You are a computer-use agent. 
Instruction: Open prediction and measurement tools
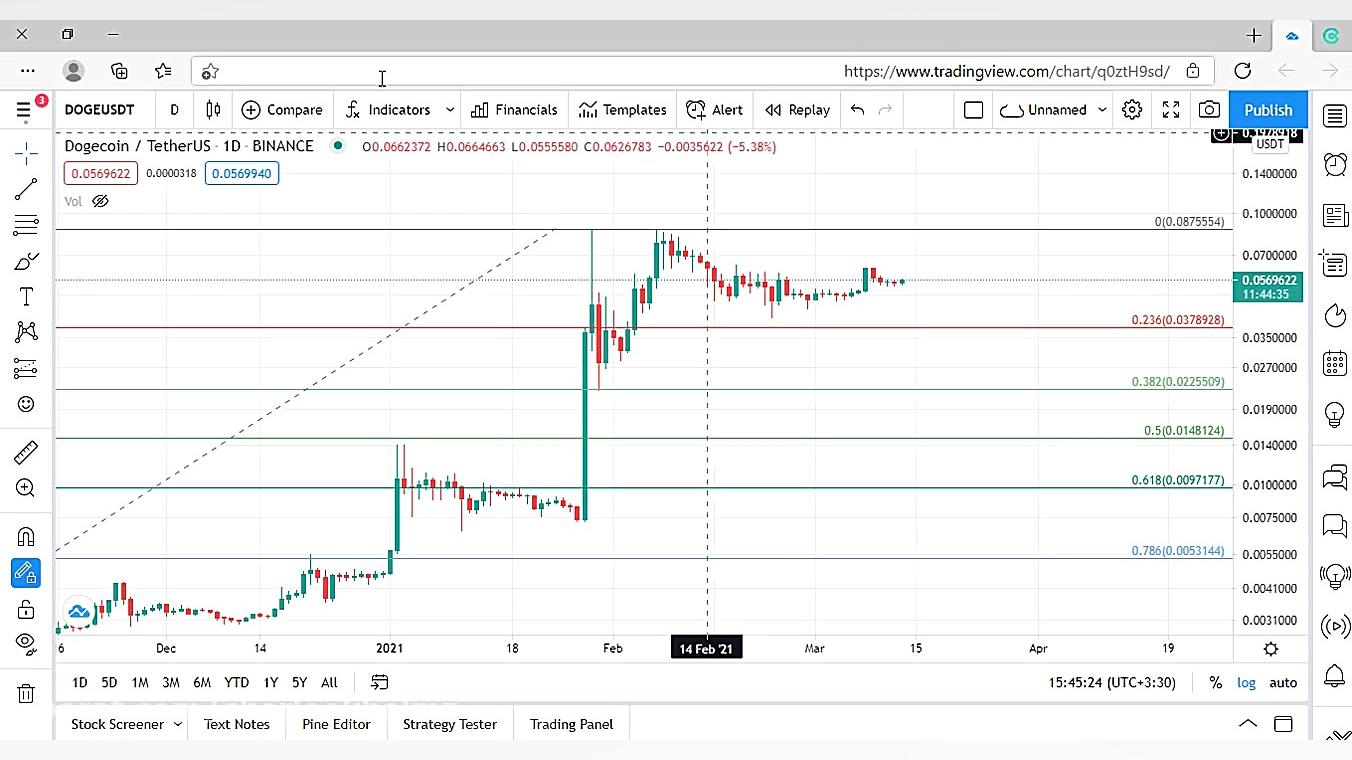[26, 368]
